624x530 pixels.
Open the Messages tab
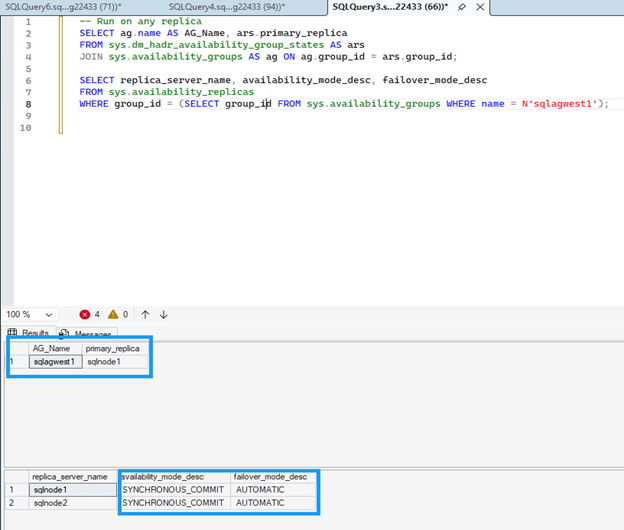tap(88, 333)
